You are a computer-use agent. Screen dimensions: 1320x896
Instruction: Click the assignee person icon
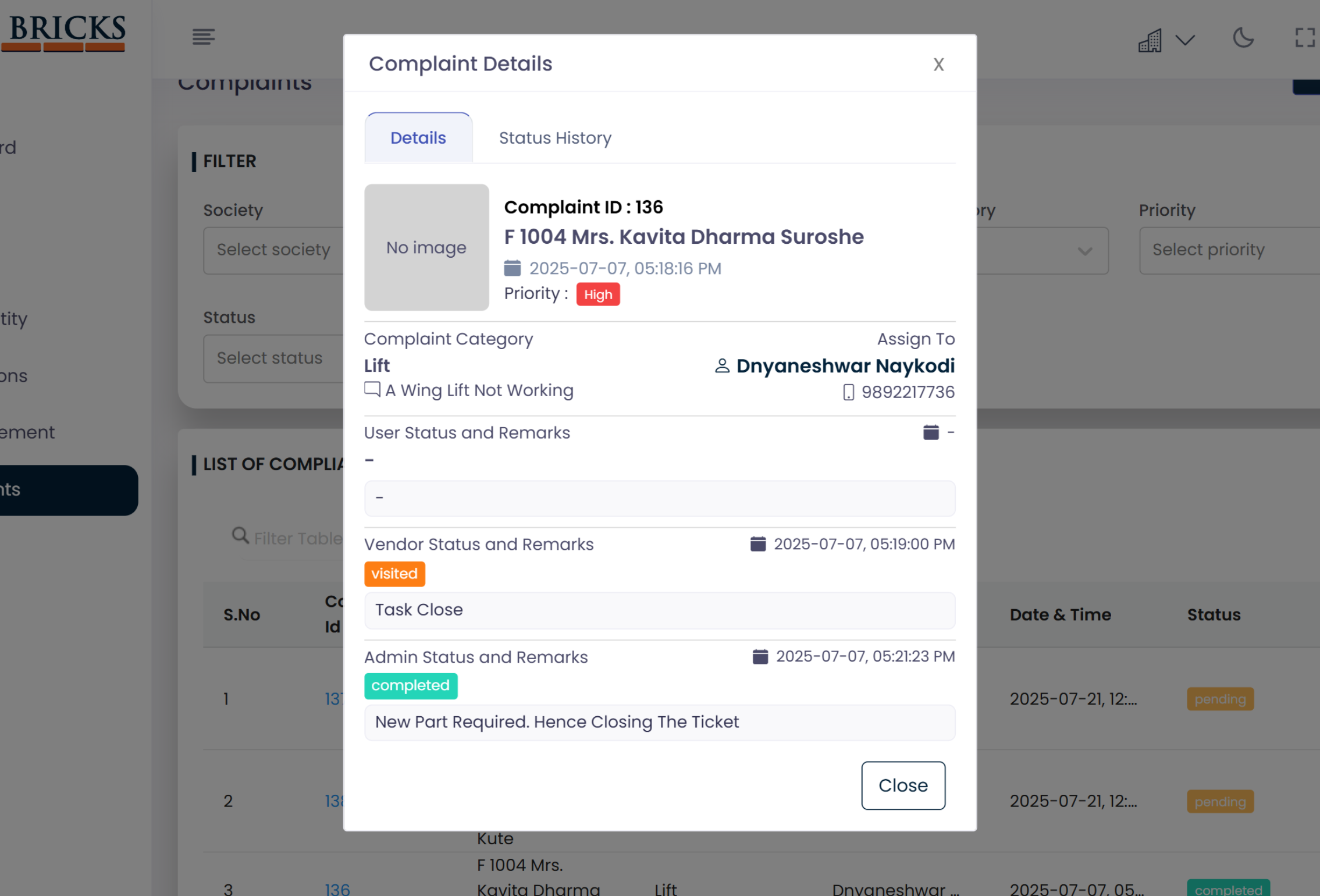point(722,366)
